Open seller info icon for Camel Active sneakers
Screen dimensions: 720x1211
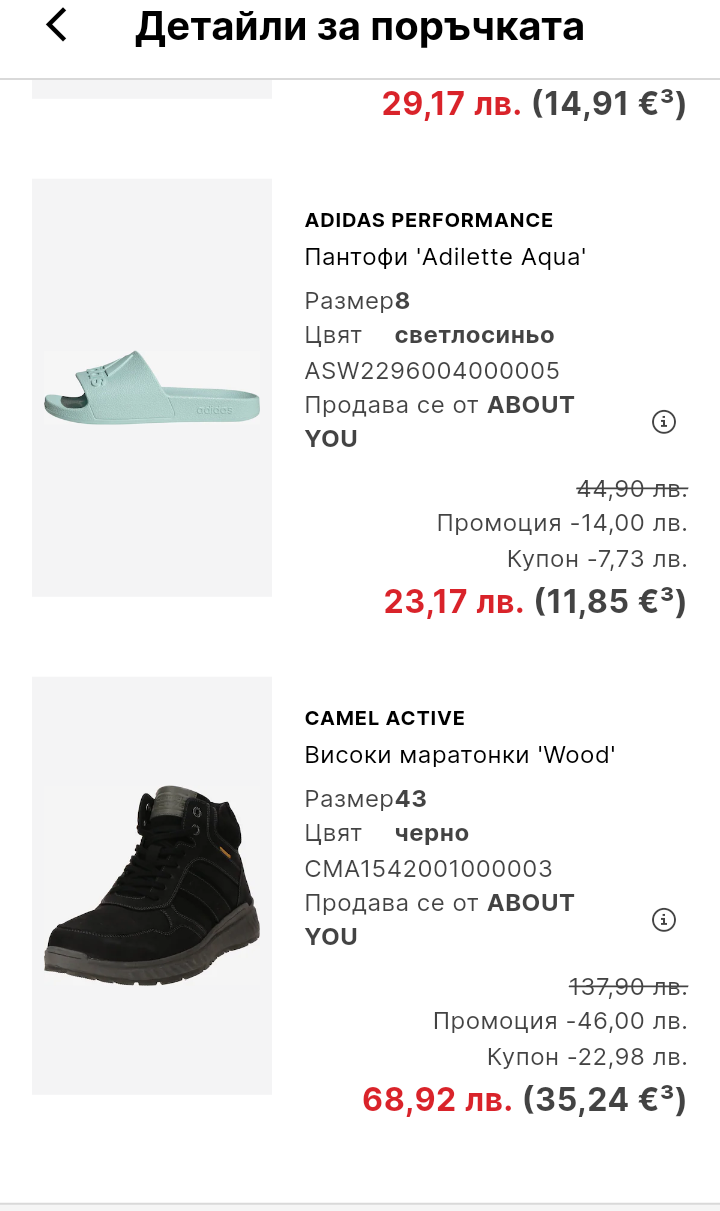664,920
